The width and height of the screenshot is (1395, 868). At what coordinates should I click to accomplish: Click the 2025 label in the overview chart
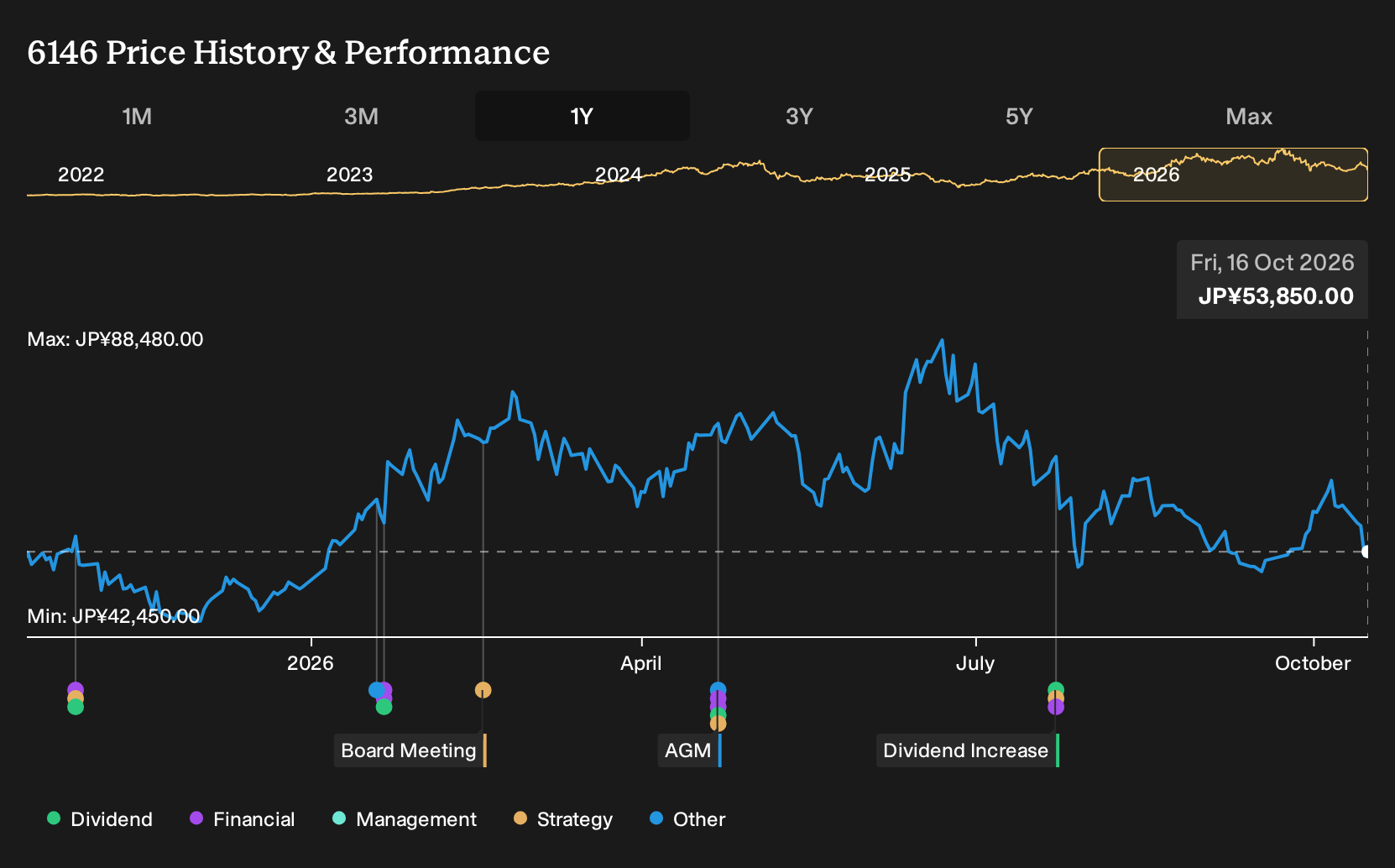pyautogui.click(x=887, y=175)
